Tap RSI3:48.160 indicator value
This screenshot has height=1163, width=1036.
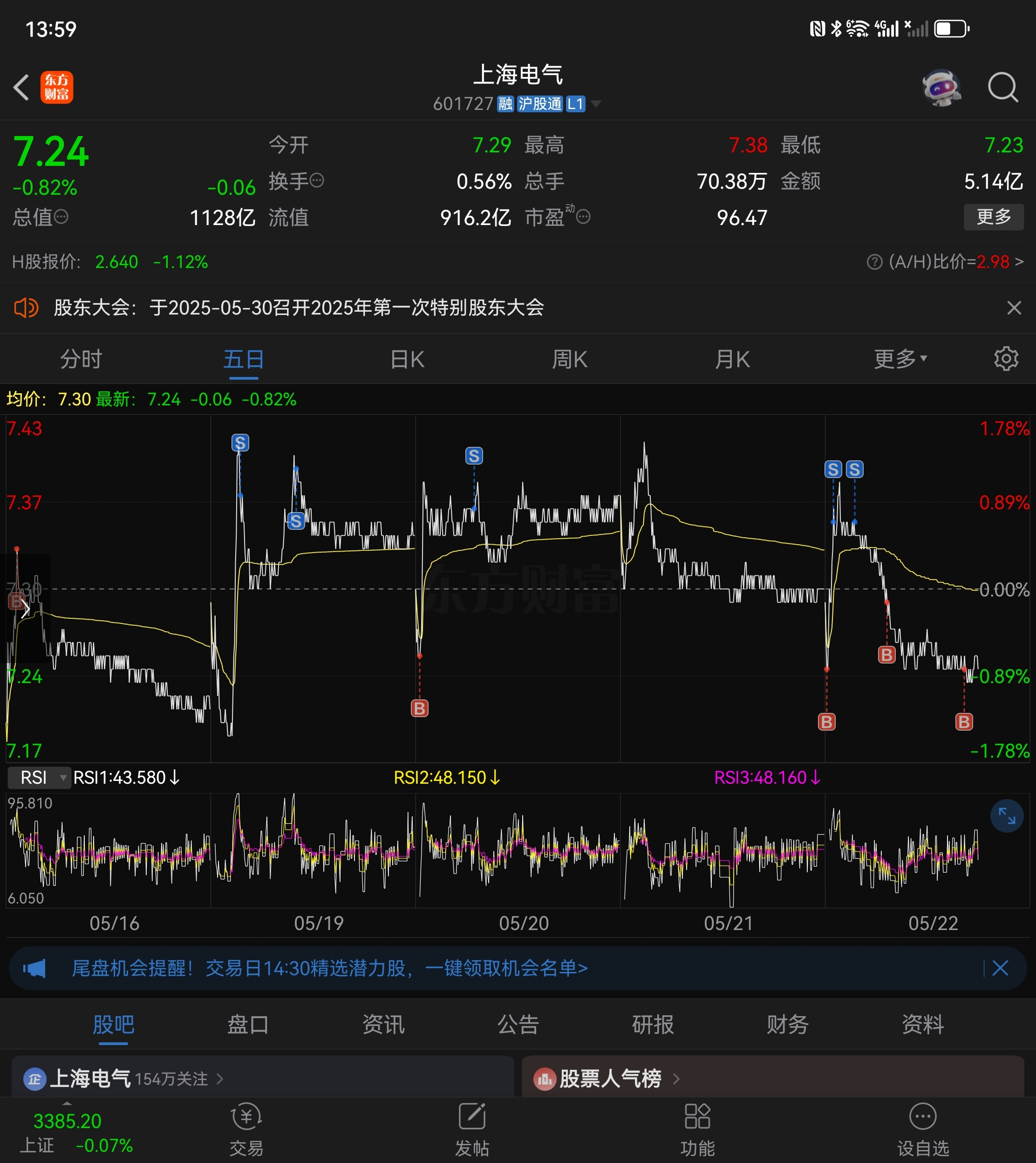pos(767,777)
